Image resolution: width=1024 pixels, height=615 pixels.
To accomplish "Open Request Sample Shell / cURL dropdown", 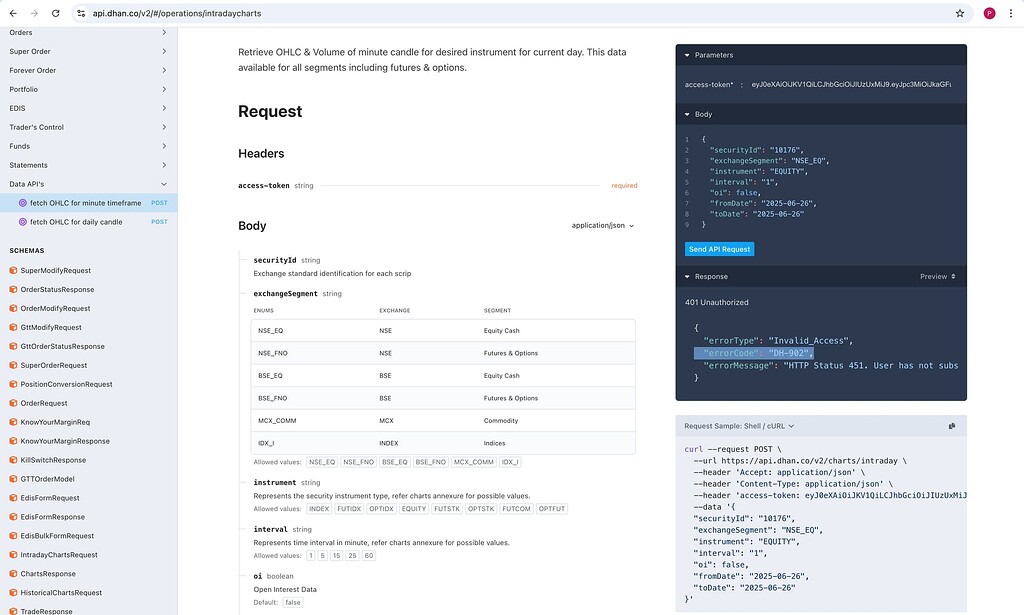I will (739, 426).
